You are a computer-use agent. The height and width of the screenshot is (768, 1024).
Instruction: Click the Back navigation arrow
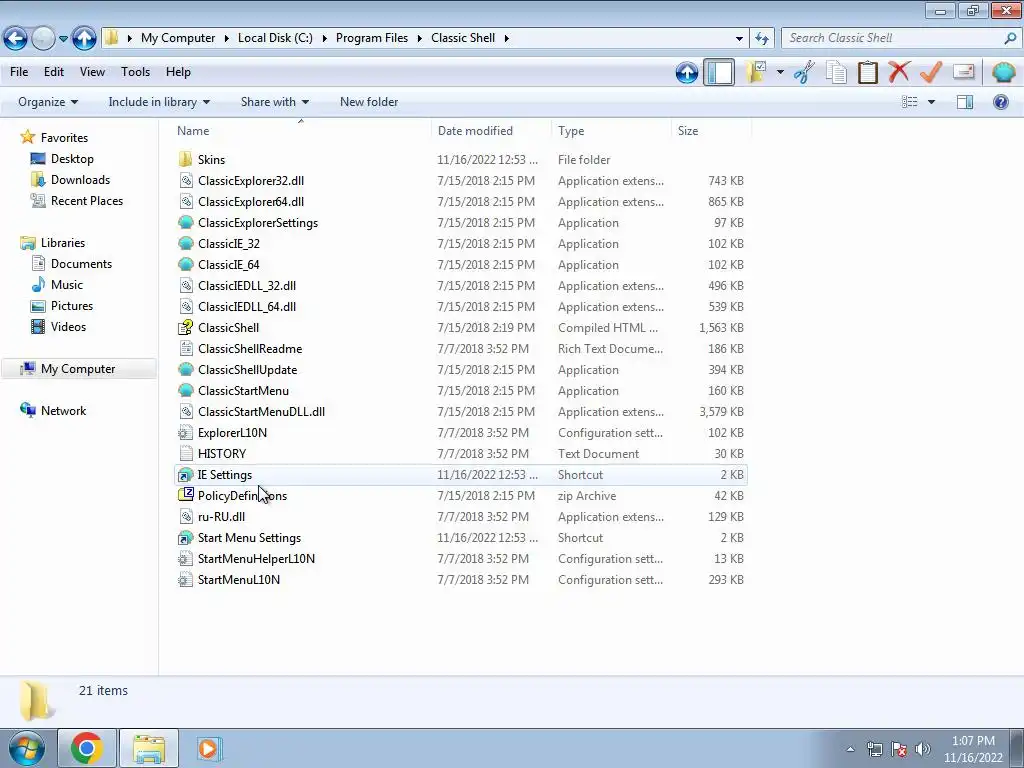coord(16,39)
